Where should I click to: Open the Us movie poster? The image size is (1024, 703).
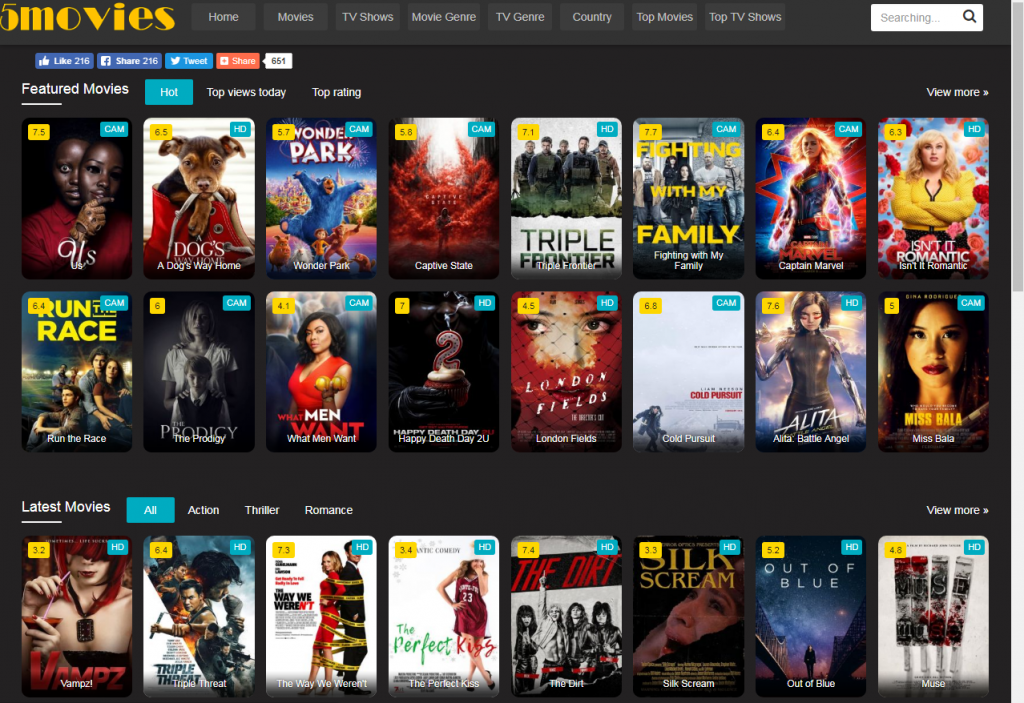(x=77, y=198)
